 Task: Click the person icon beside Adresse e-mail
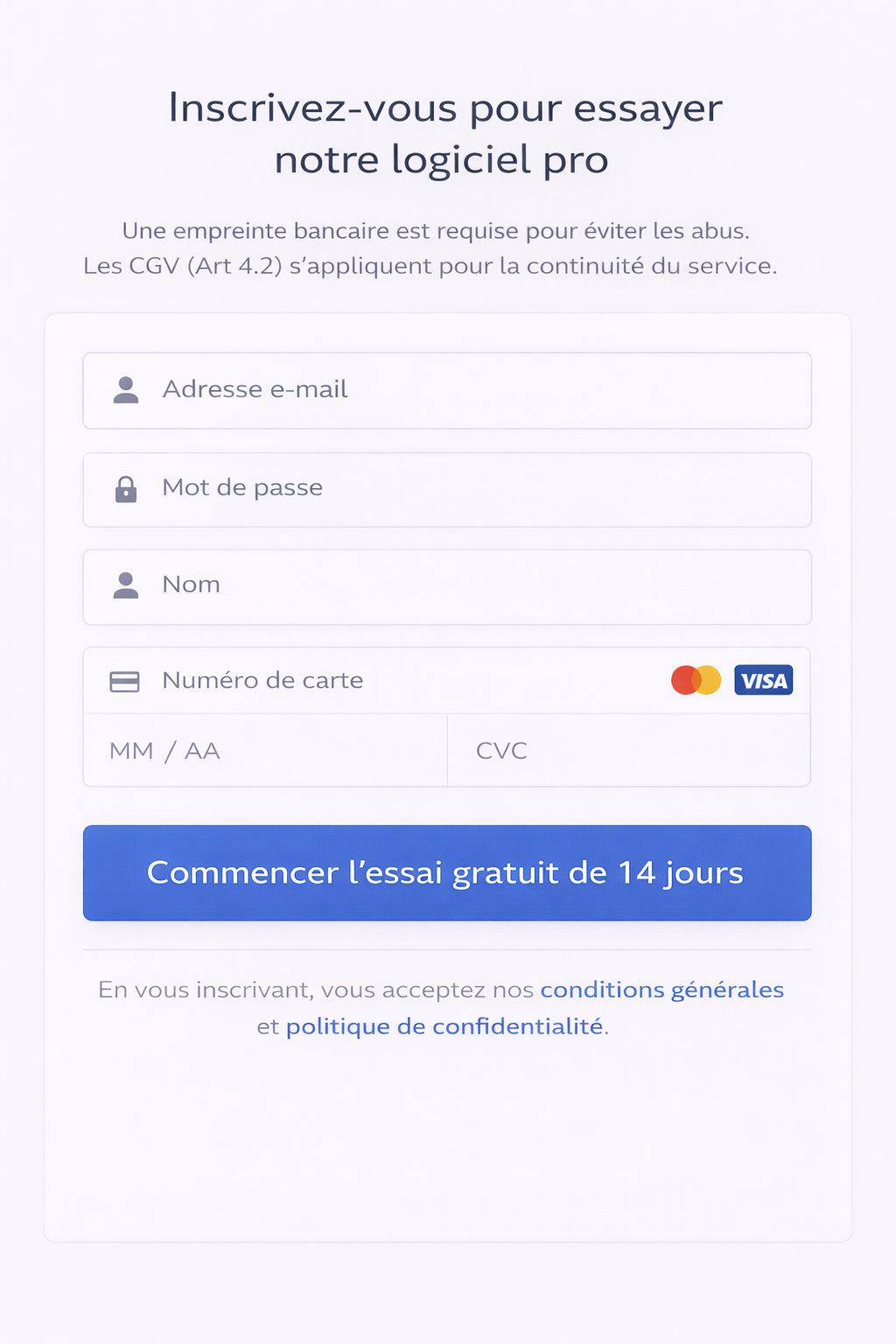point(126,390)
